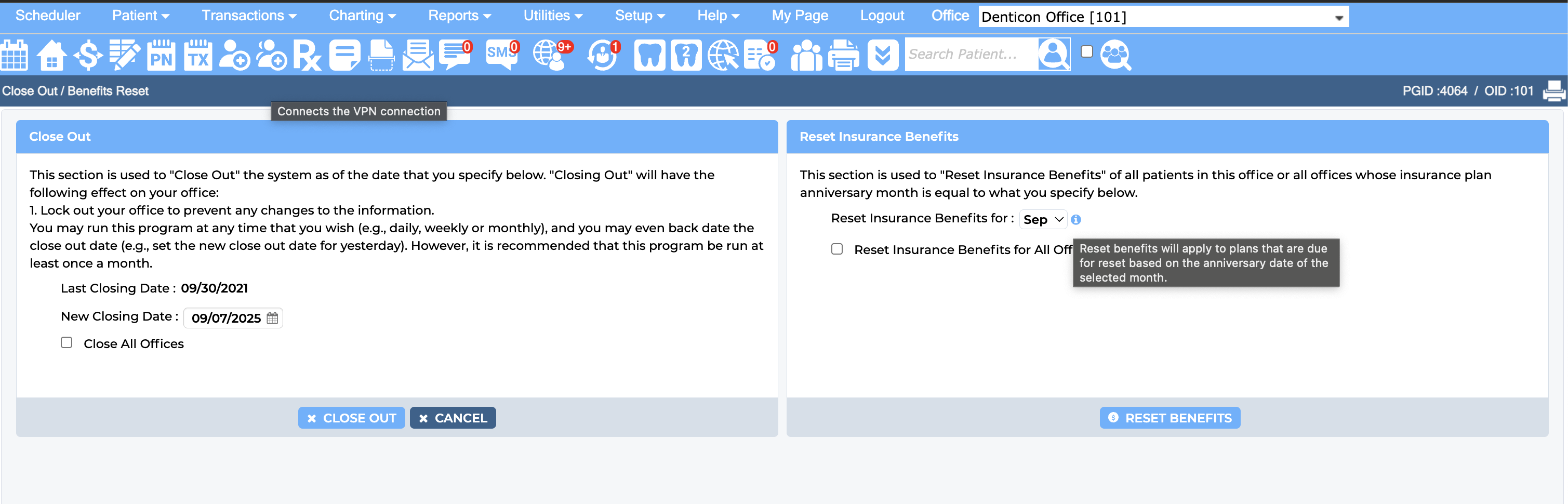This screenshot has width=1568, height=504.
Task: Open the Reports menu
Action: click(x=460, y=16)
